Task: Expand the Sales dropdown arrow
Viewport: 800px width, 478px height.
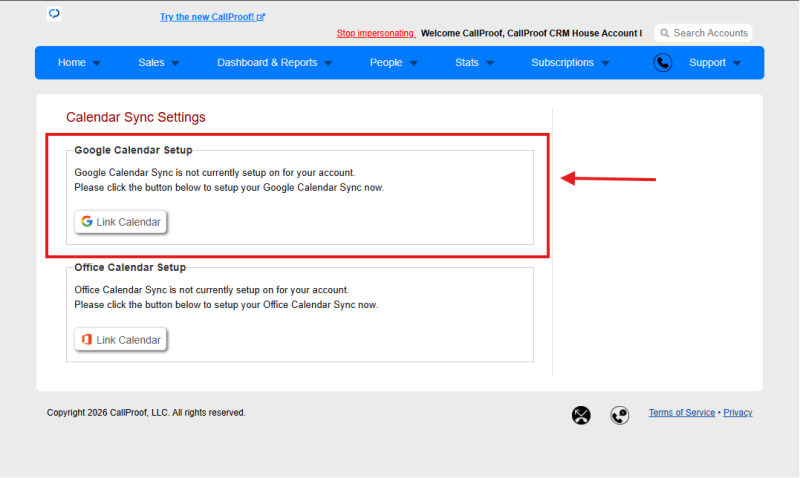Action: coord(175,63)
